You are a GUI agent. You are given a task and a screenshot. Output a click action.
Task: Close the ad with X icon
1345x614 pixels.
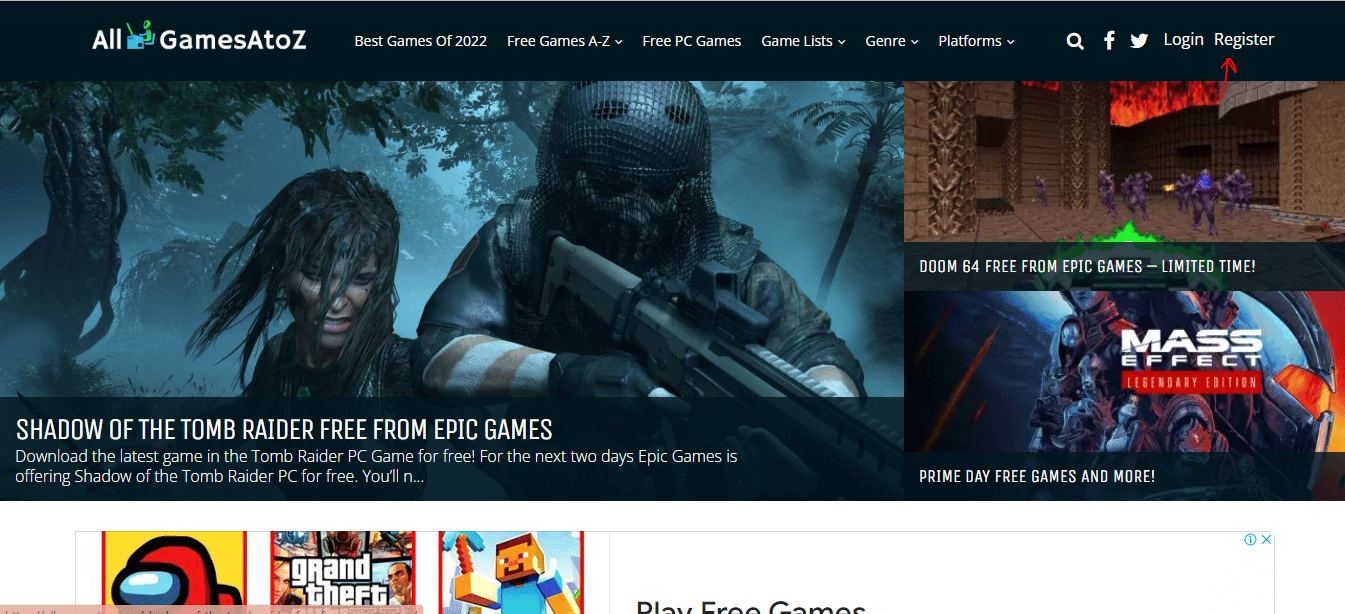click(1265, 540)
